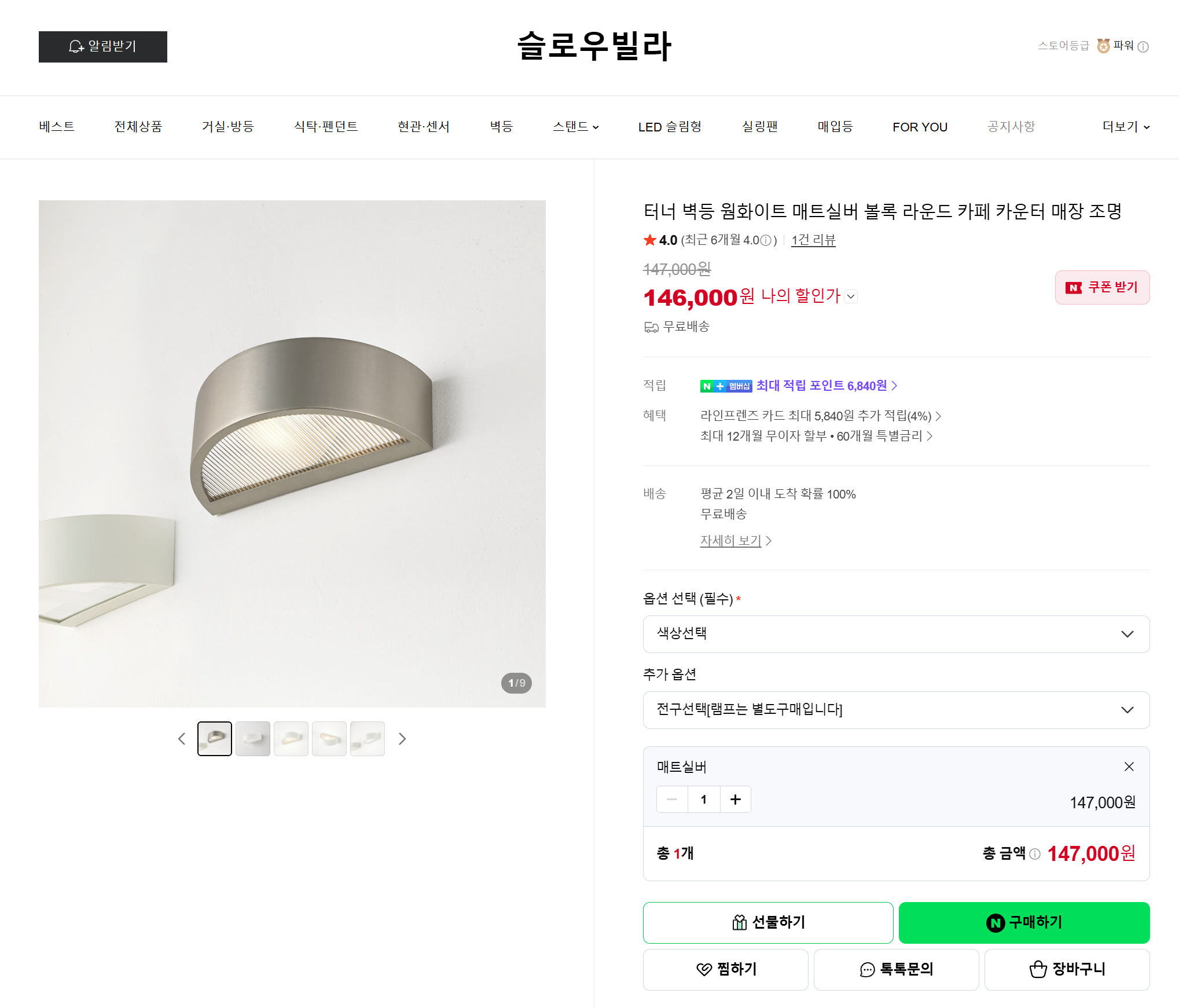Increase quantity with plus button
The image size is (1179, 1008).
coord(736,800)
